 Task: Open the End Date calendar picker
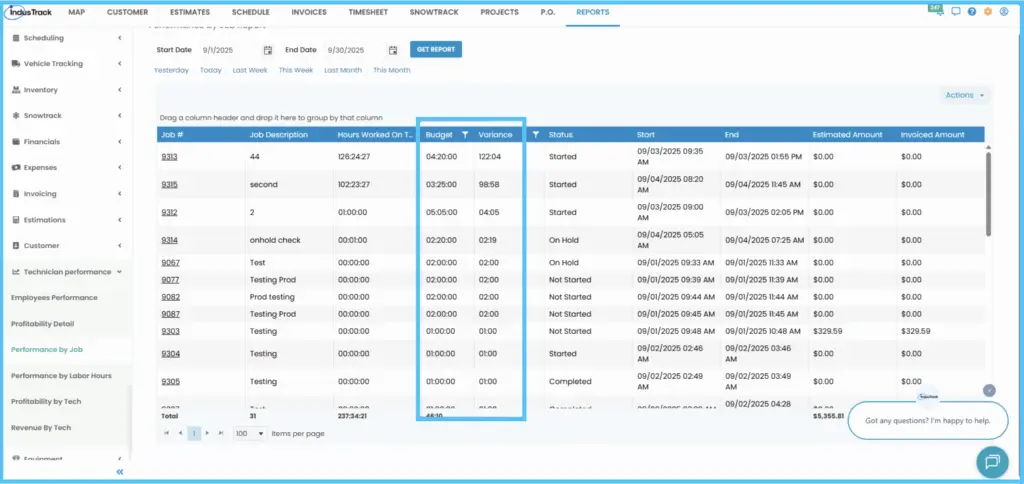coord(392,50)
